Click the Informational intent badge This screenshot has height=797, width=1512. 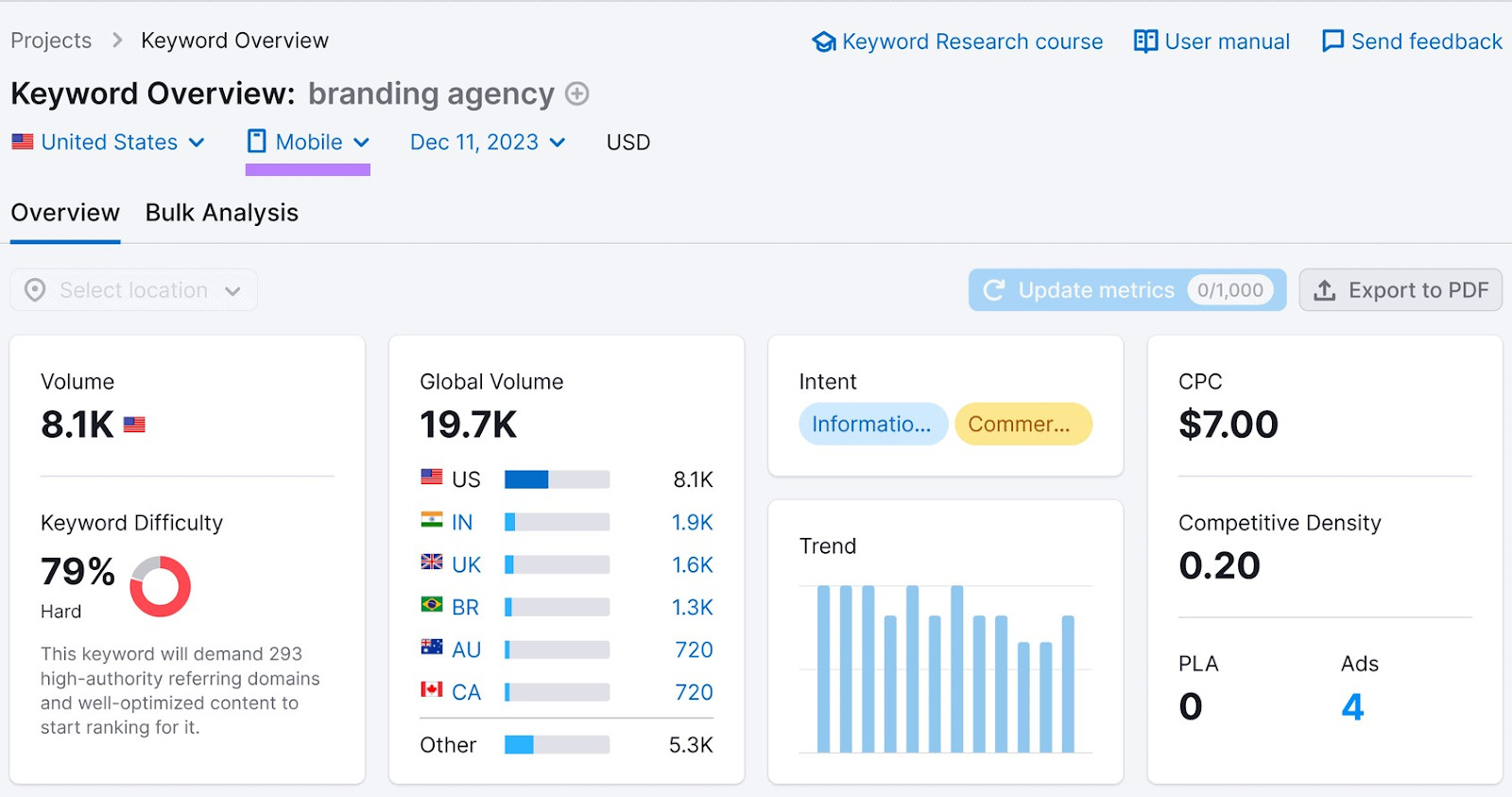coord(872,424)
